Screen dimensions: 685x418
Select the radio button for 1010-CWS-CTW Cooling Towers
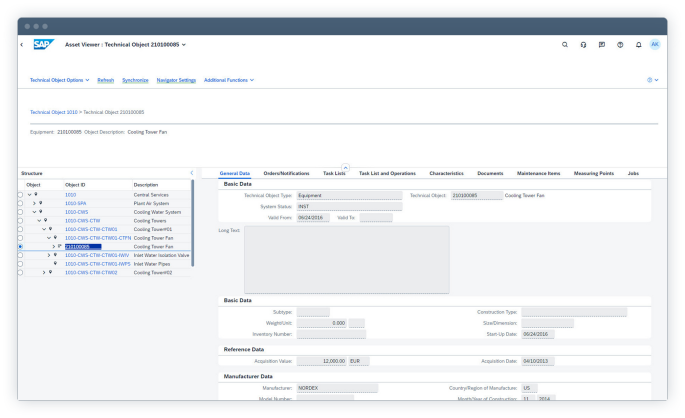pos(22,220)
